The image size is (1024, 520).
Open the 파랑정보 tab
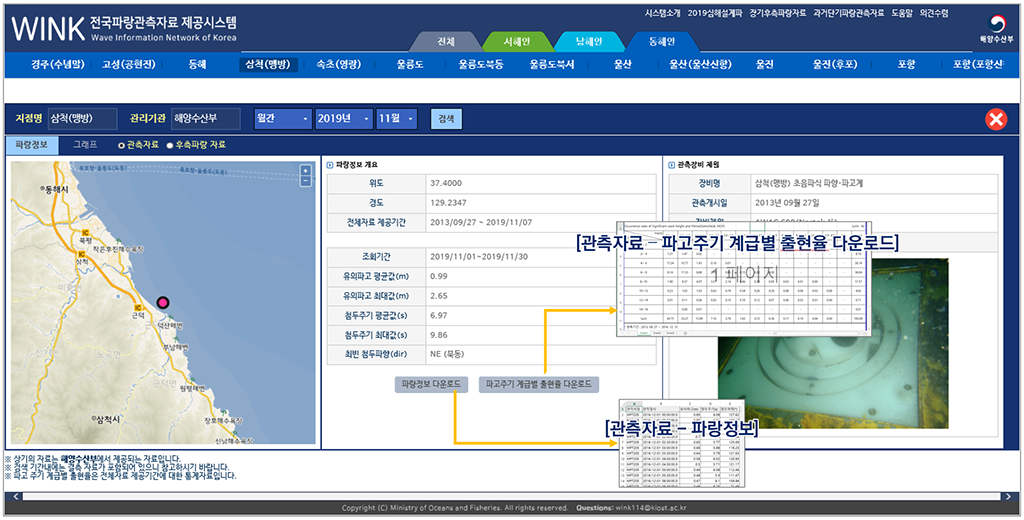click(x=31, y=145)
